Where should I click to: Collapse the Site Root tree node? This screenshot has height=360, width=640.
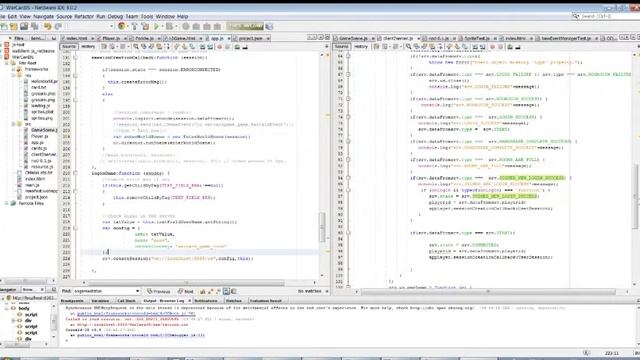tap(7, 63)
